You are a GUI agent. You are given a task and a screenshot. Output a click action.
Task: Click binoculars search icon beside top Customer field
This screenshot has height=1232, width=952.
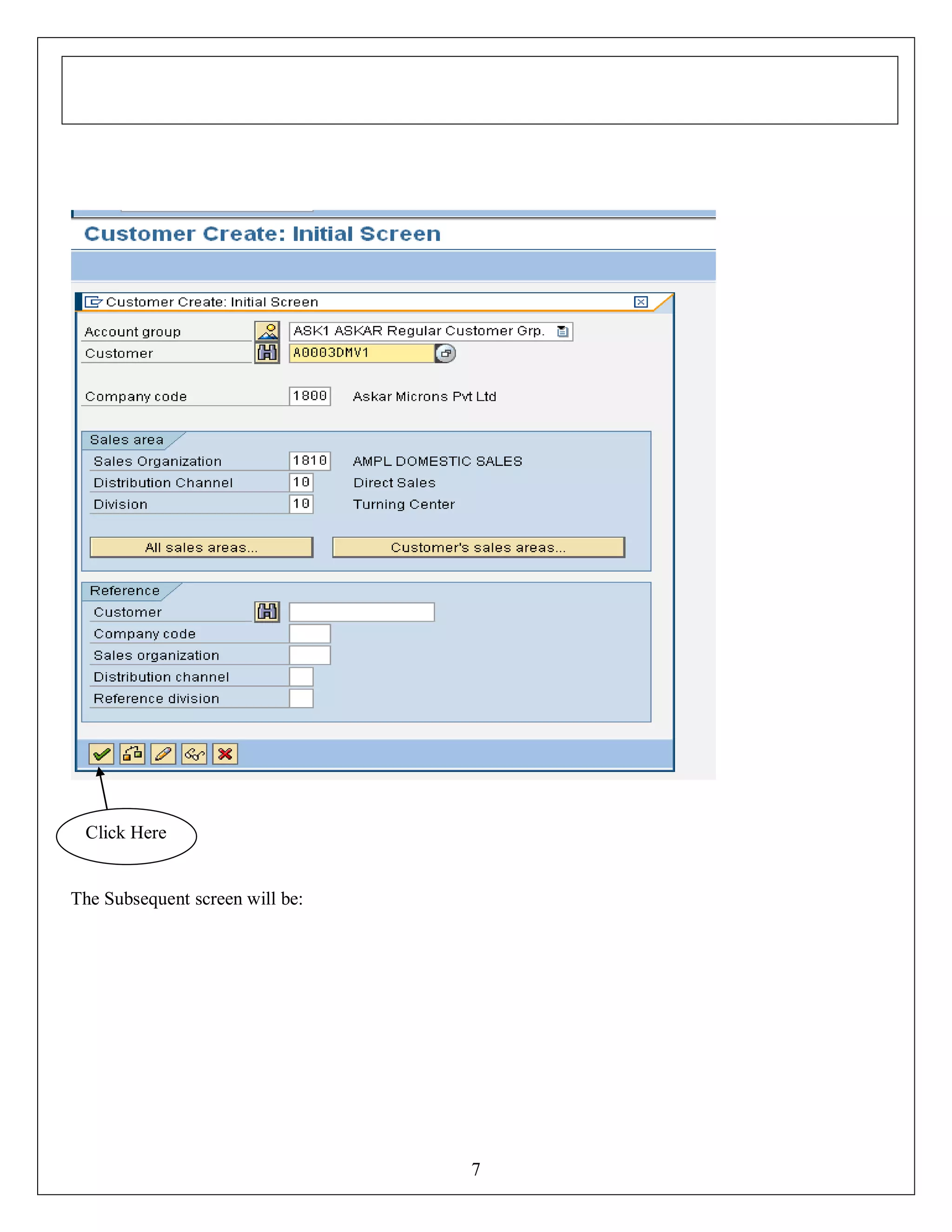tap(267, 353)
